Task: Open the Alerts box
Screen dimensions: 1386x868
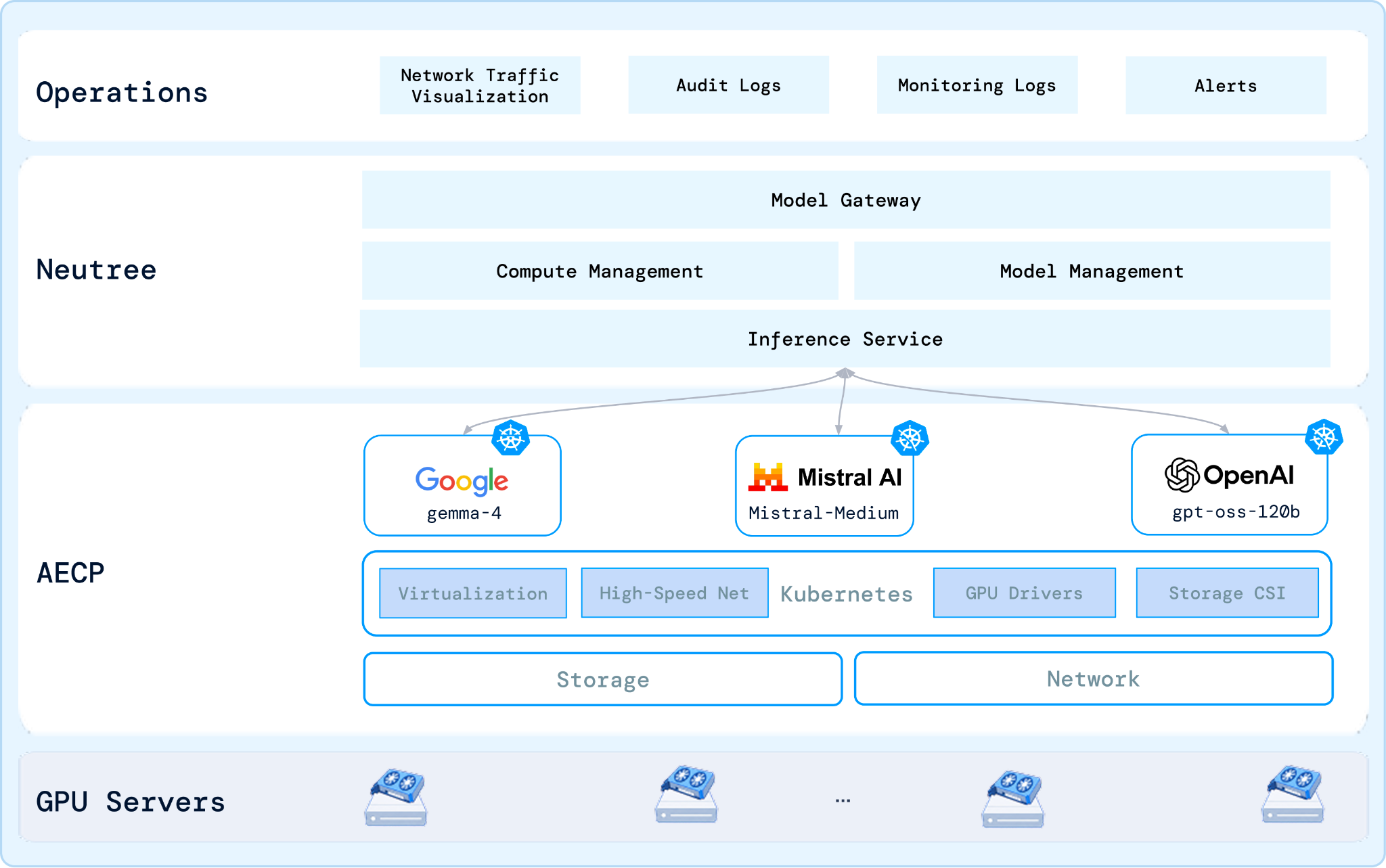Action: [x=1226, y=85]
